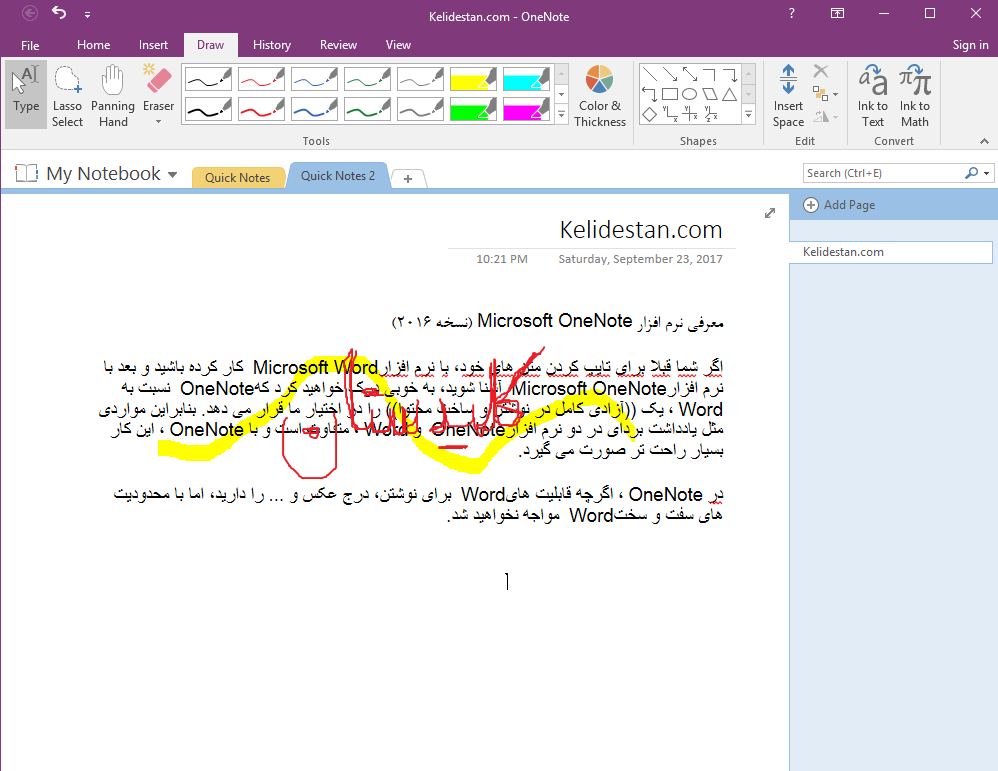Image resolution: width=998 pixels, height=771 pixels.
Task: Click the Kelidestan.com page title
Action: (x=640, y=230)
